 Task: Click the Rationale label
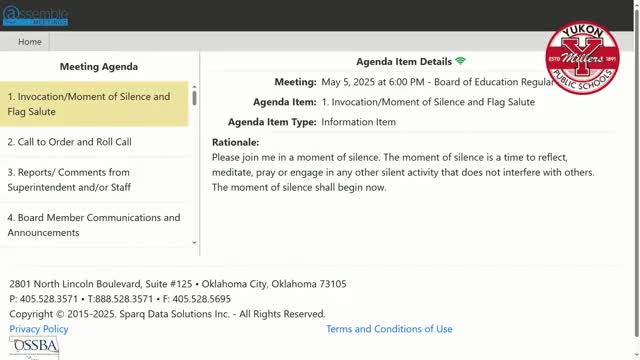(x=236, y=142)
